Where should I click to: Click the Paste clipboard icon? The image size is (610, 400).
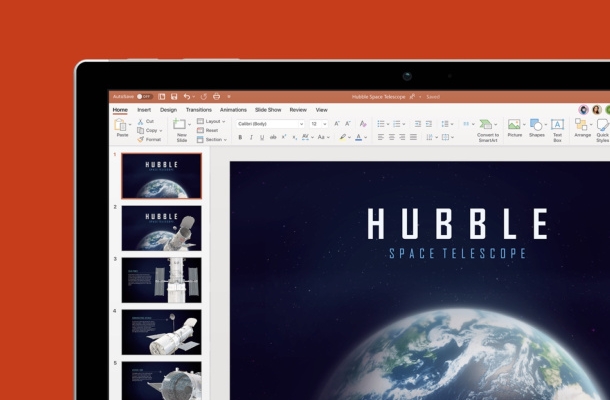[x=120, y=125]
